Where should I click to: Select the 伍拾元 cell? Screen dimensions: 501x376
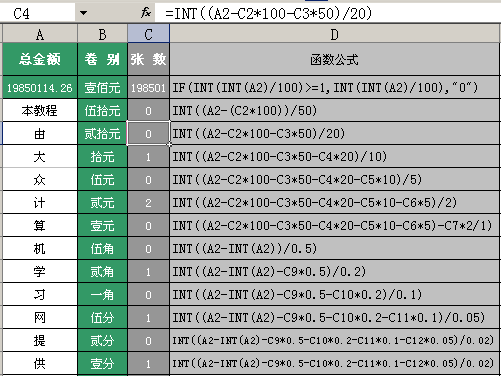(x=102, y=110)
